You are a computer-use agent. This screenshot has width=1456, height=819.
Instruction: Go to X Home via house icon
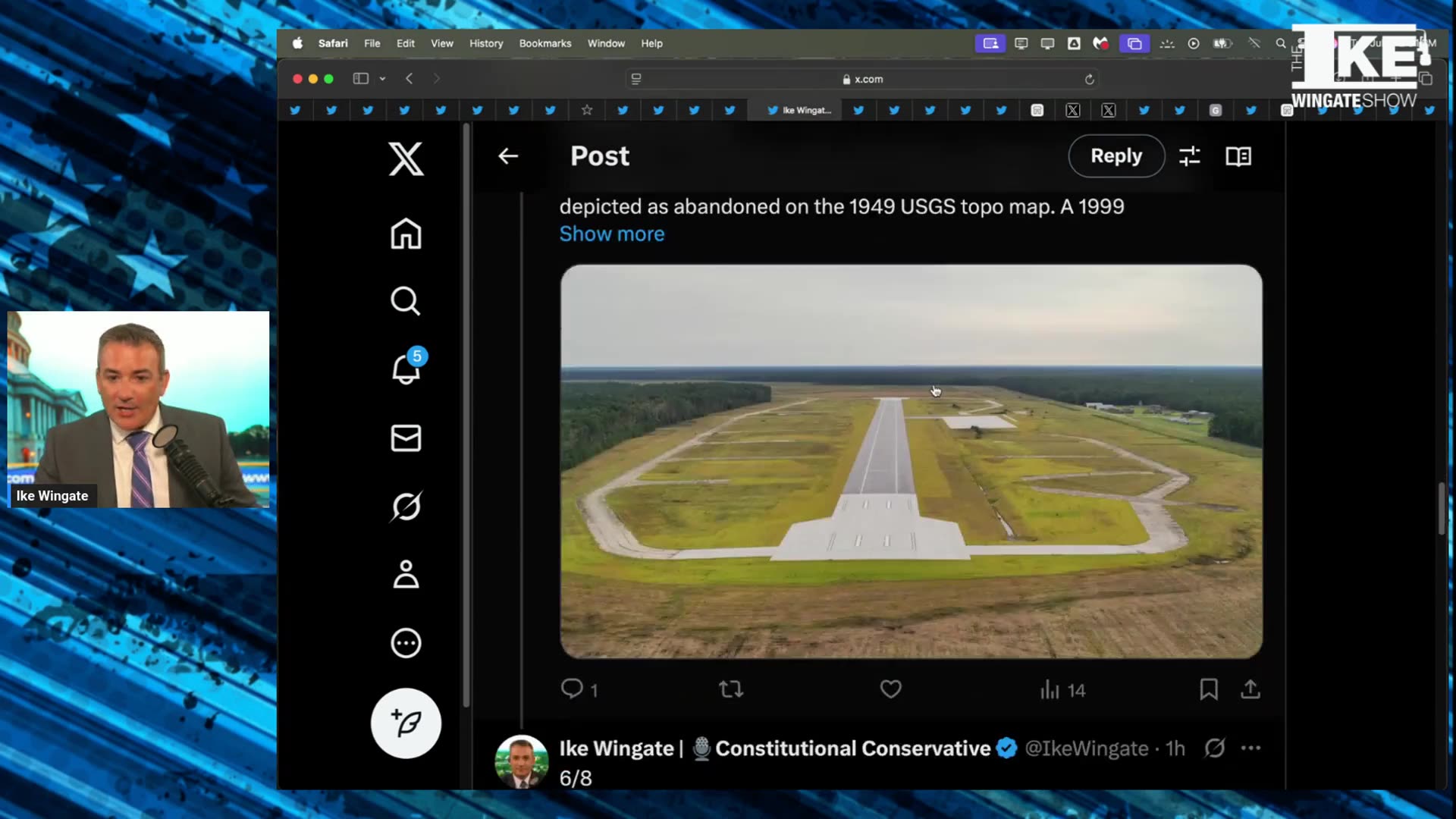click(406, 234)
